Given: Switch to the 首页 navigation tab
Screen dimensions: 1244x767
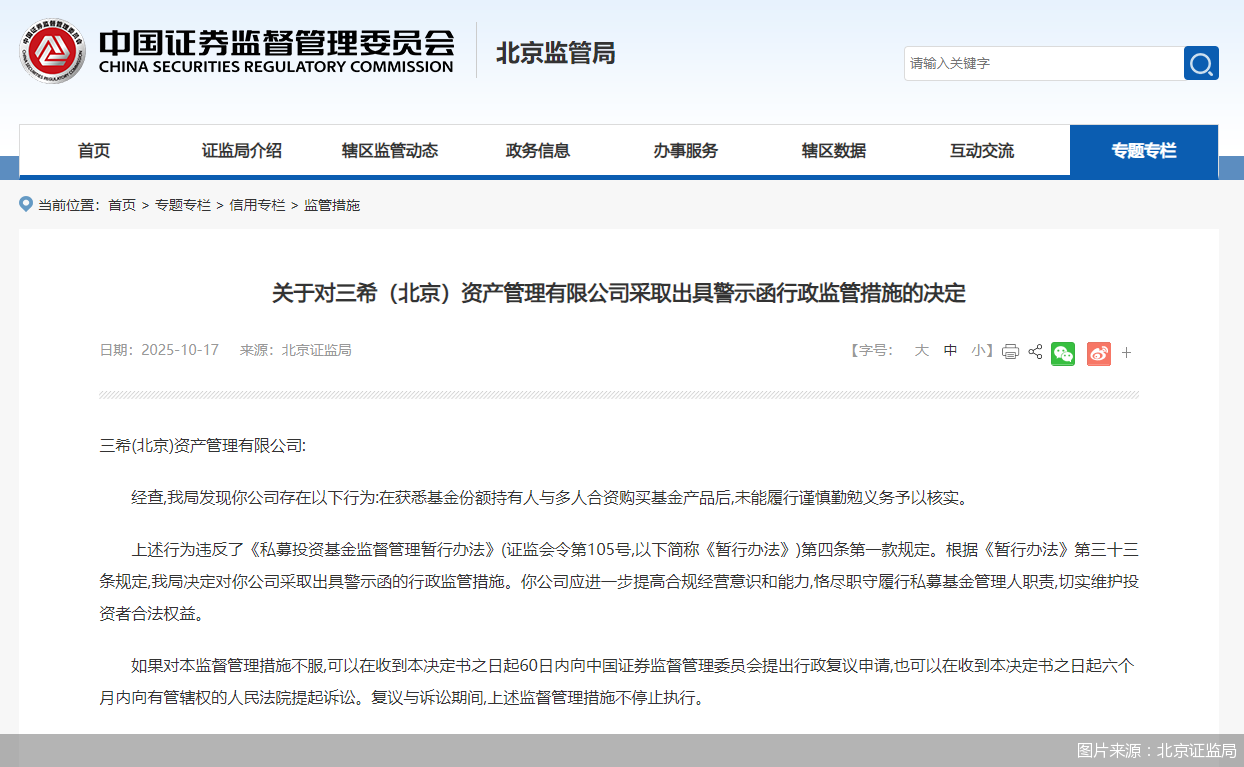Looking at the screenshot, I should point(93,150).
